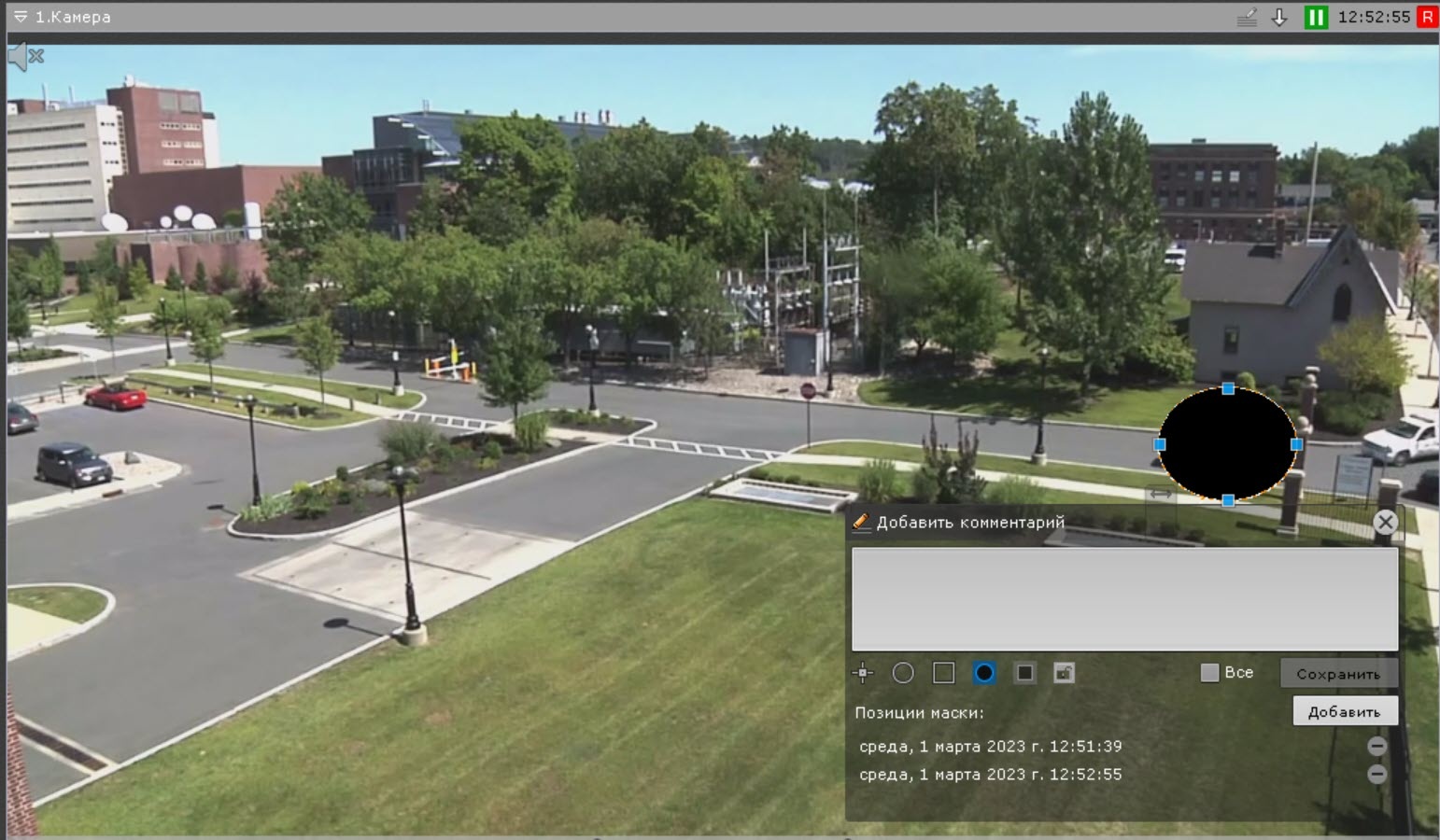The width and height of the screenshot is (1440, 840).
Task: Click the Добавить button
Action: coord(1344,711)
